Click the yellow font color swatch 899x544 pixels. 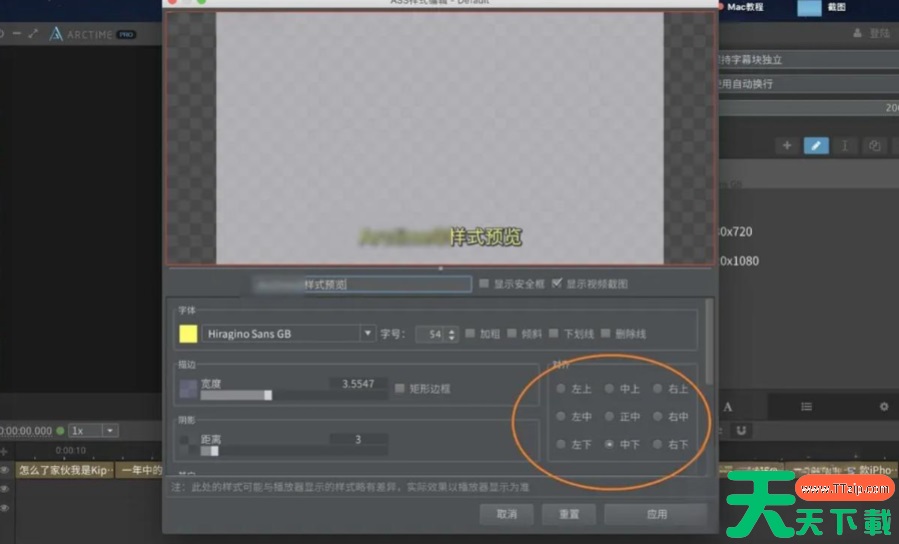click(187, 334)
